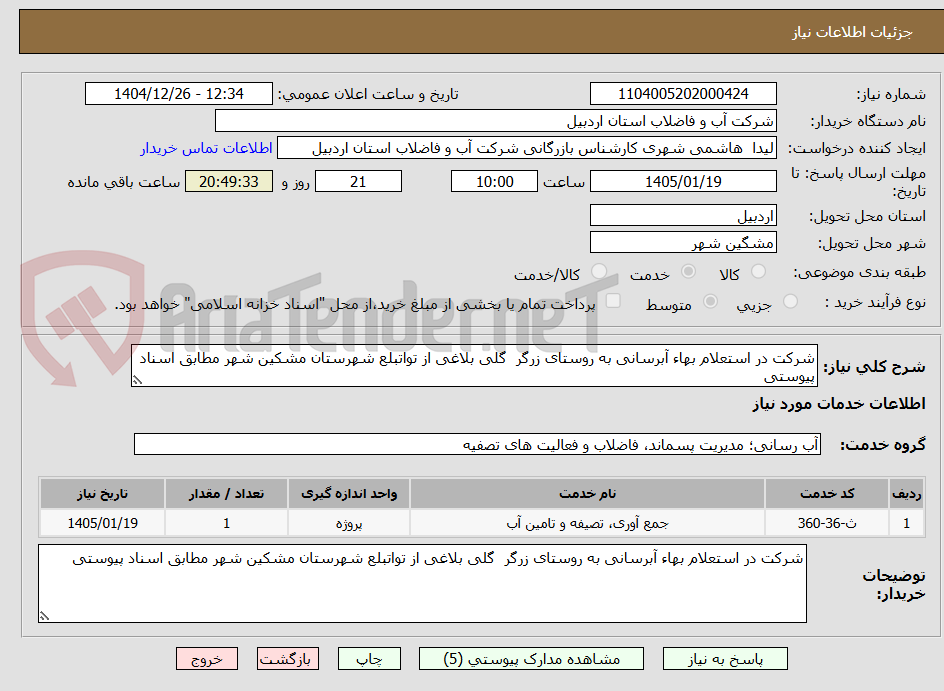The image size is (944, 691).
Task: Click the پاسخ به نیاز button
Action: [725, 658]
